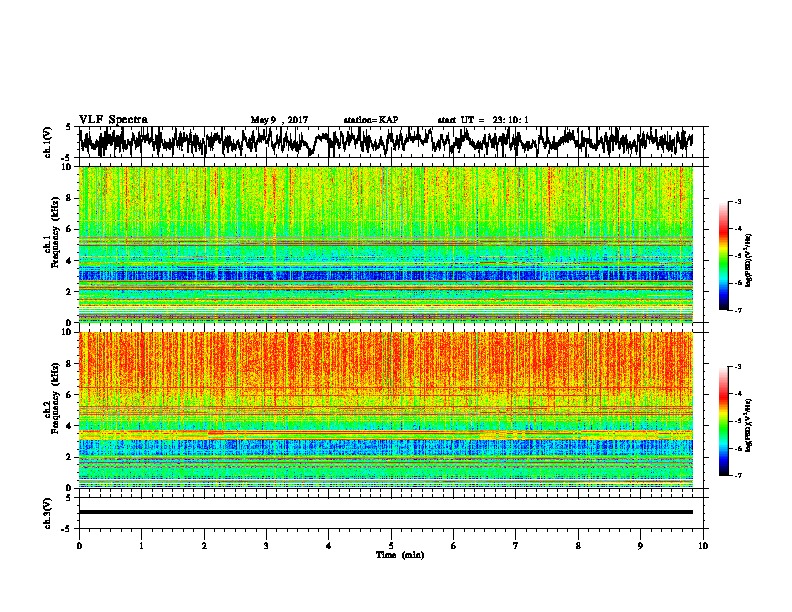Image resolution: width=792 pixels, height=612 pixels.
Task: Click time axis tick label "2"
Action: 204,546
